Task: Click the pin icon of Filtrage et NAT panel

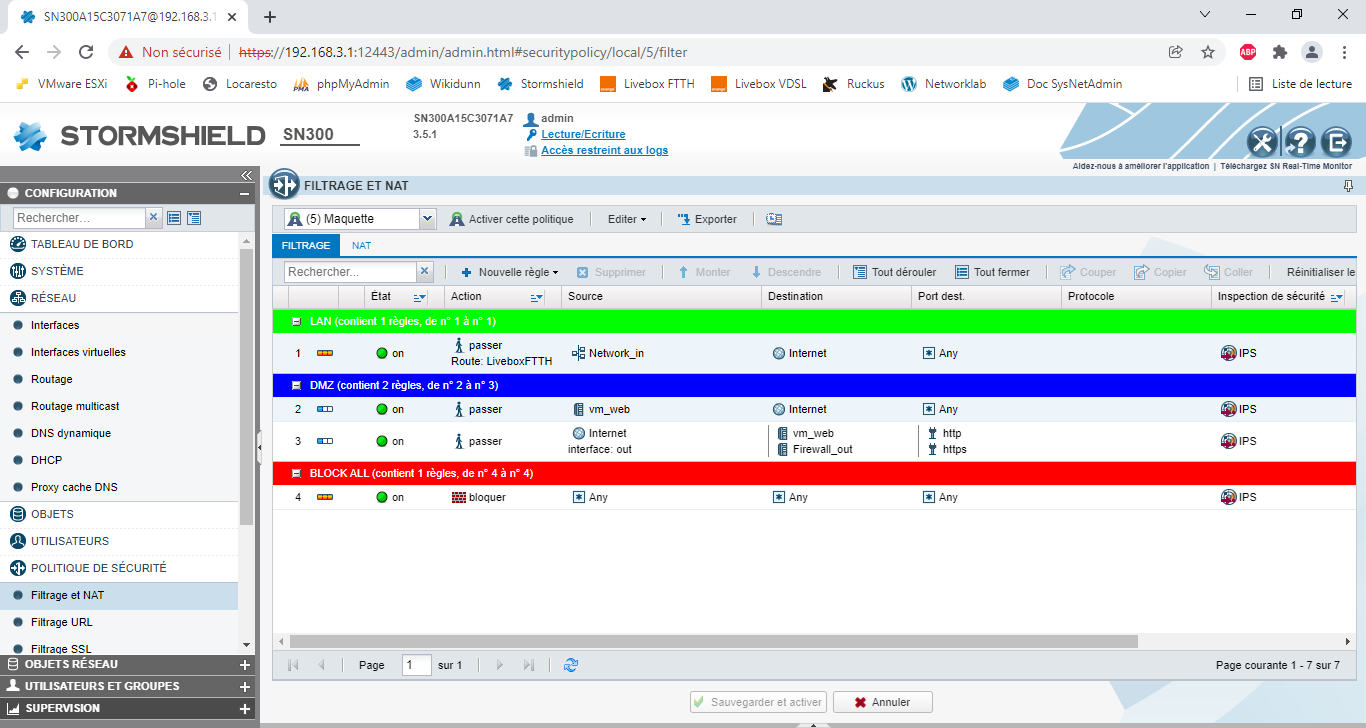Action: [x=1348, y=186]
